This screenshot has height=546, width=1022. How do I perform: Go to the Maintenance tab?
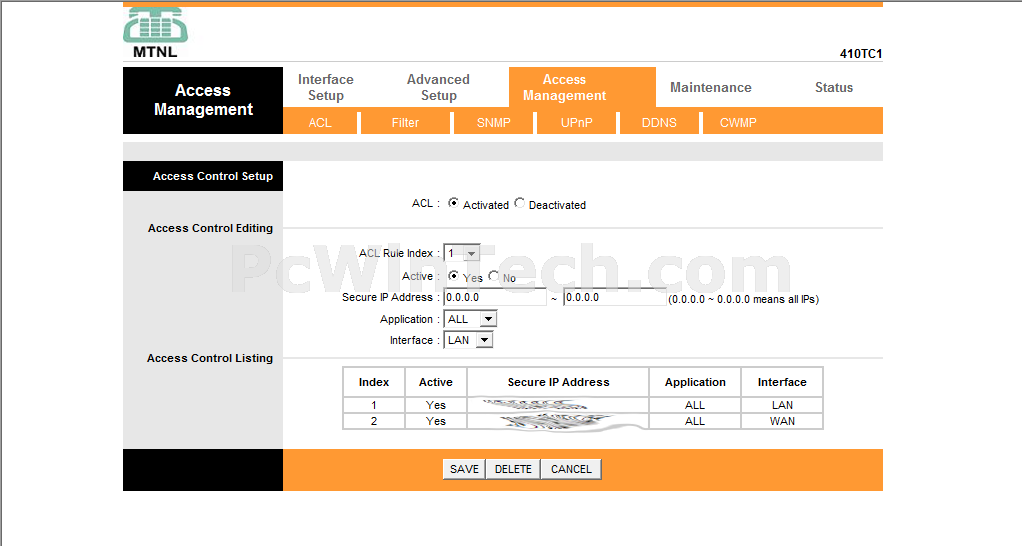coord(710,87)
